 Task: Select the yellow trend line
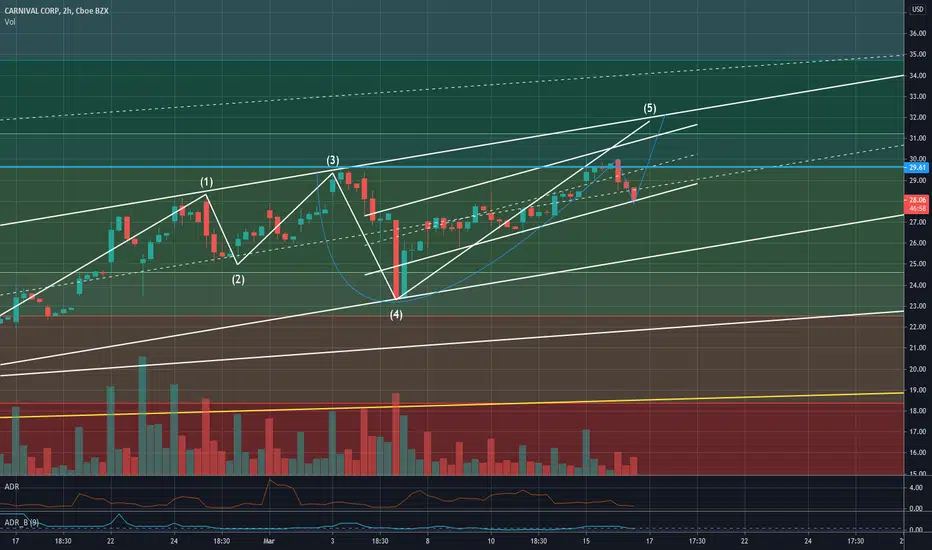coord(452,404)
